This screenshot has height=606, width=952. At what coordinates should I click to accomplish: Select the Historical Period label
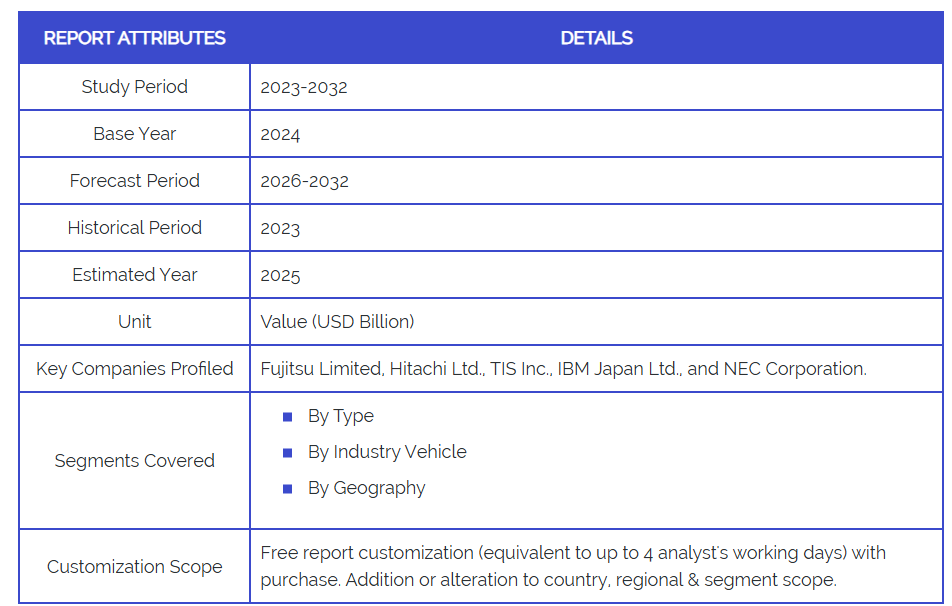click(134, 228)
